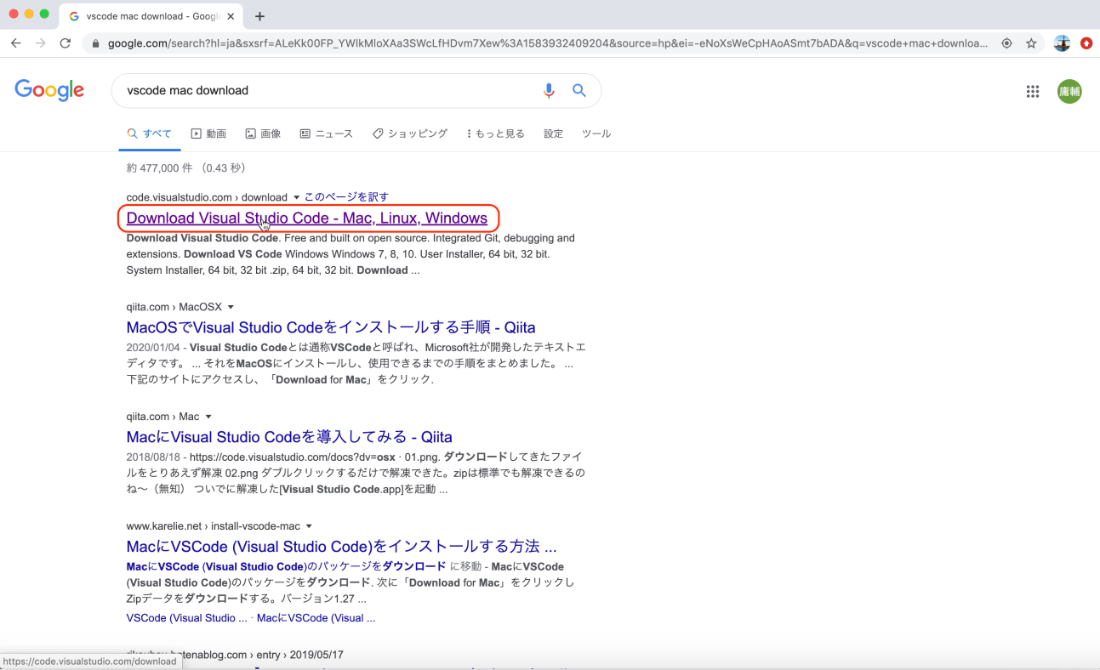The height and width of the screenshot is (670, 1100).
Task: Click the 'MacにVSCode (Visual Studio Code)のパッケージをダウンロード' snippet link
Action: [x=286, y=566]
